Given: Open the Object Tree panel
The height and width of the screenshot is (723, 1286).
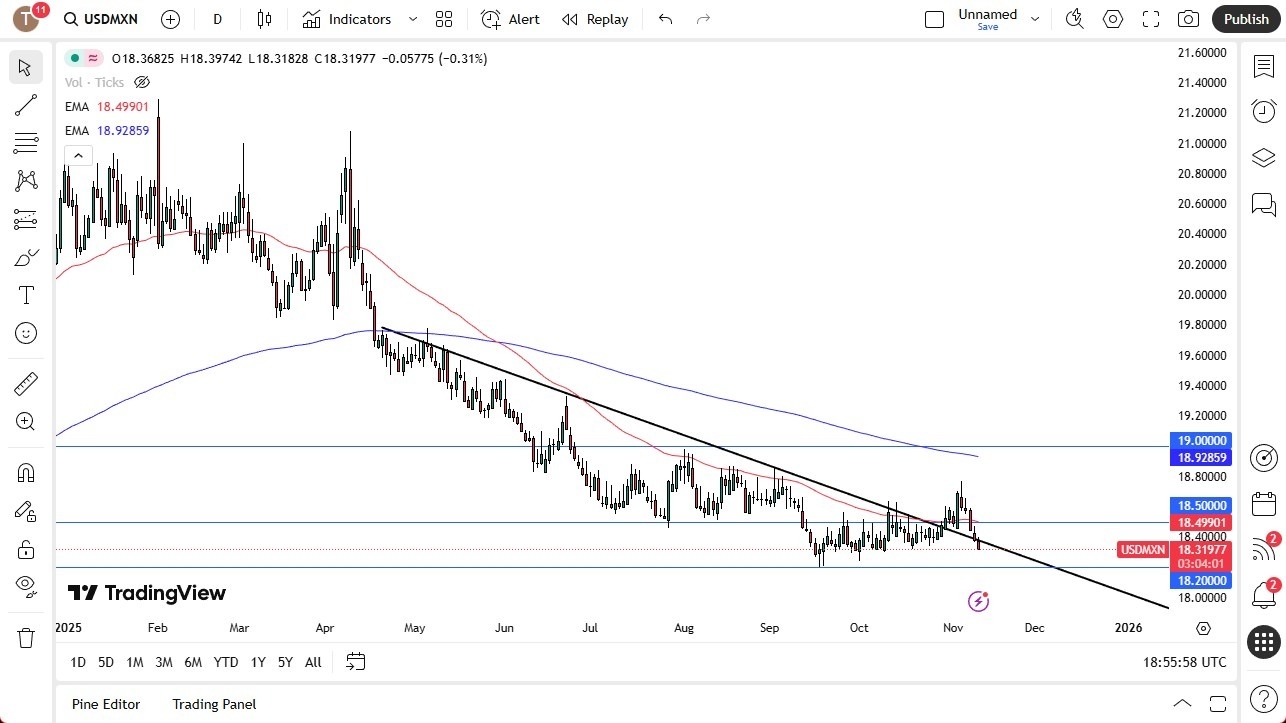Looking at the screenshot, I should click(x=1263, y=157).
